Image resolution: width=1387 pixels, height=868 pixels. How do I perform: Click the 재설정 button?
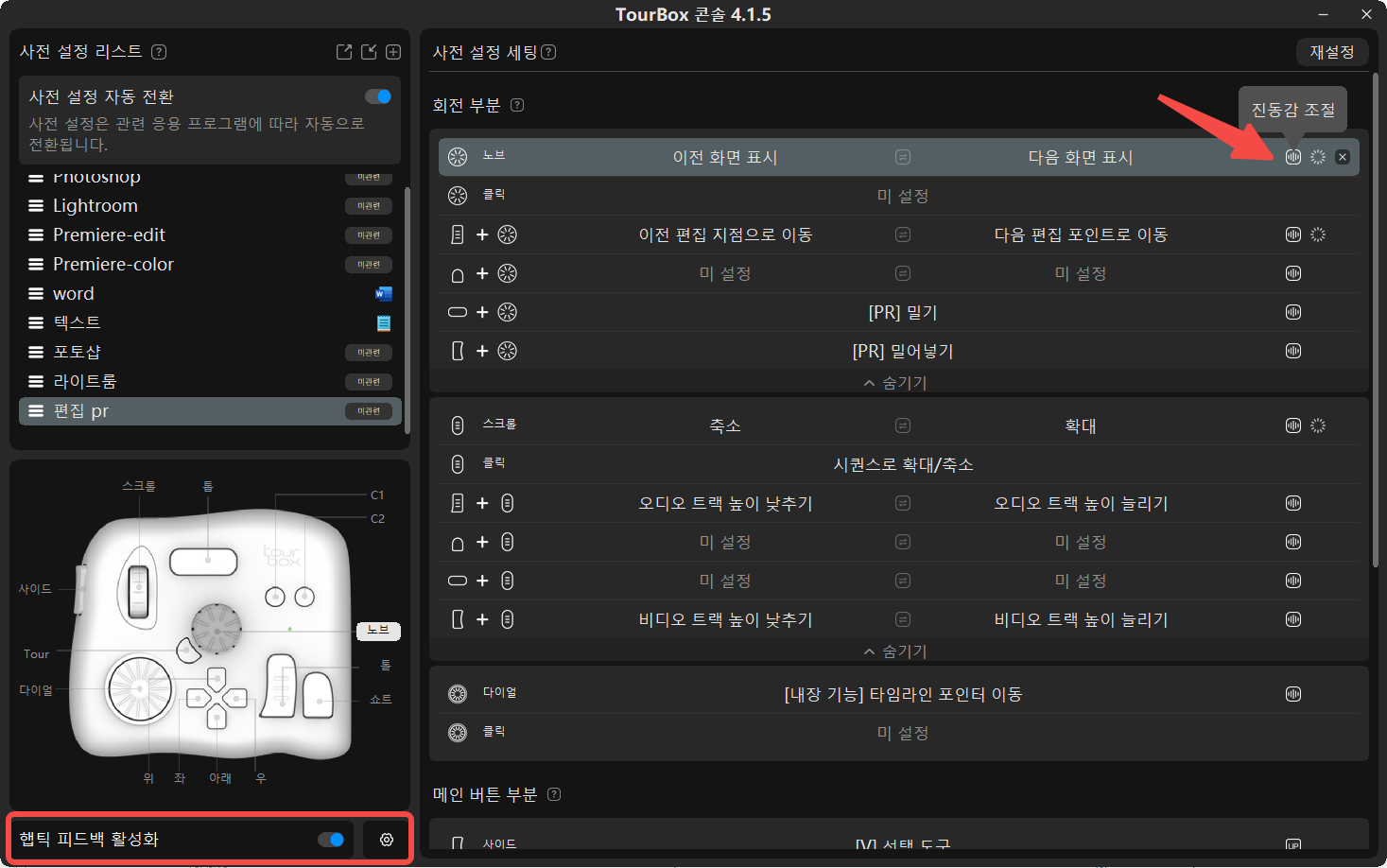[x=1332, y=52]
